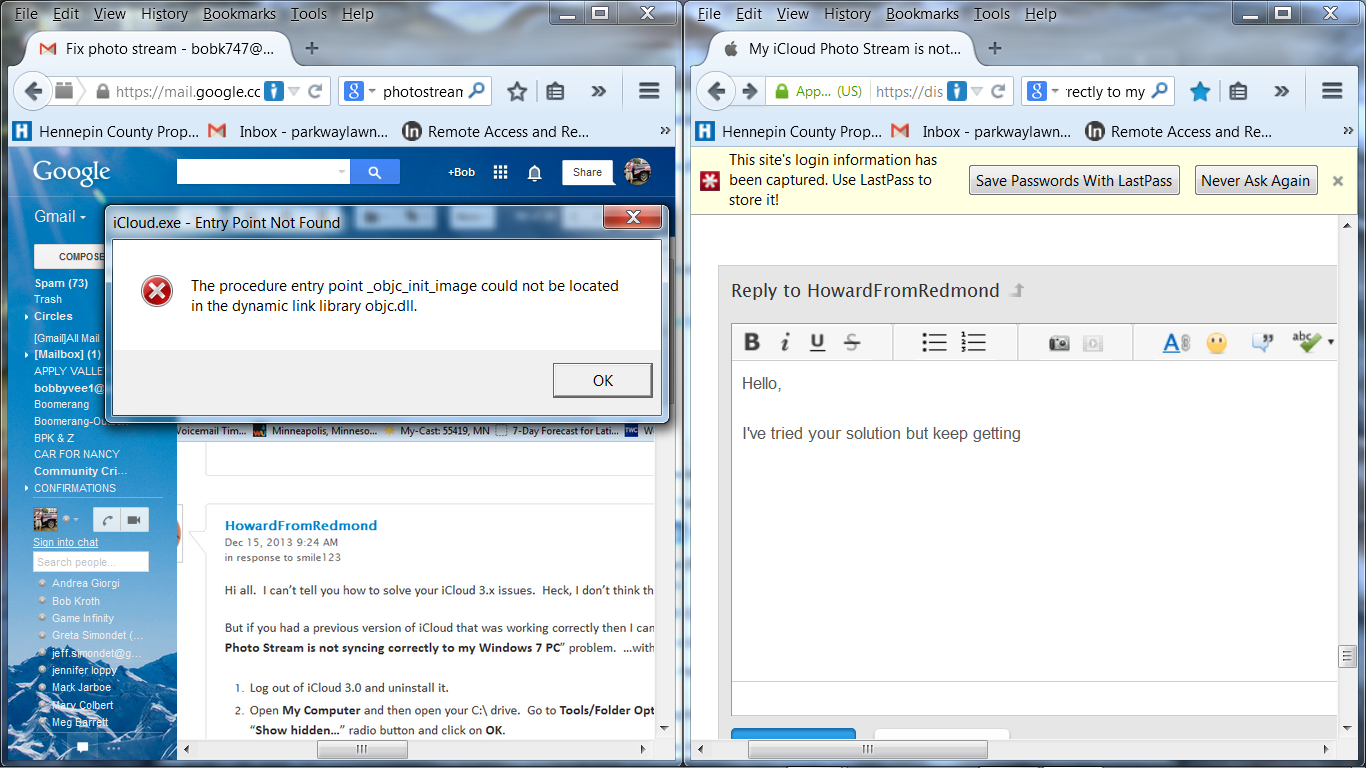
Task: Open the text style editor icon
Action: click(x=1176, y=342)
